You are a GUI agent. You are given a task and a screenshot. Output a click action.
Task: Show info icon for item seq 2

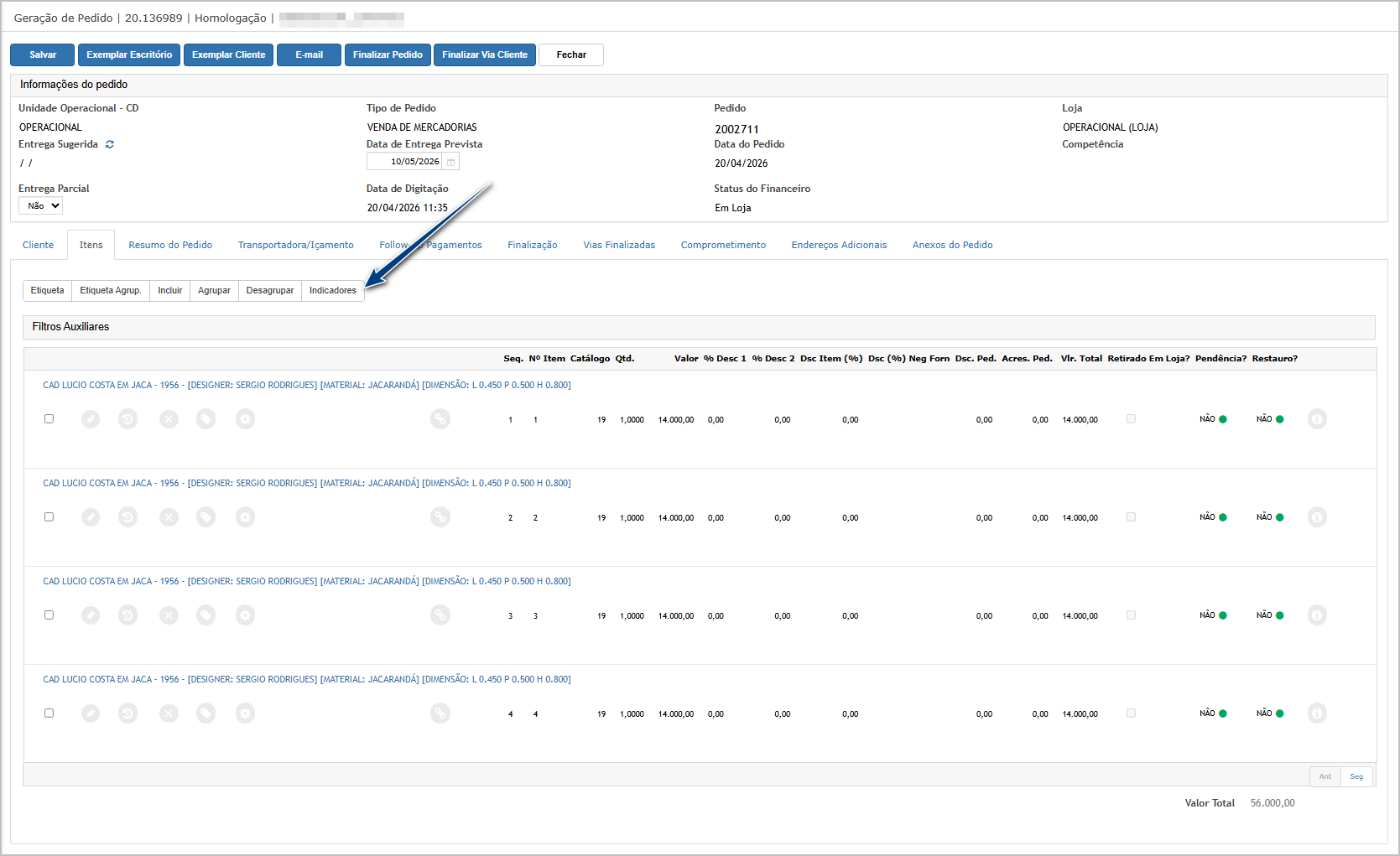click(1318, 517)
